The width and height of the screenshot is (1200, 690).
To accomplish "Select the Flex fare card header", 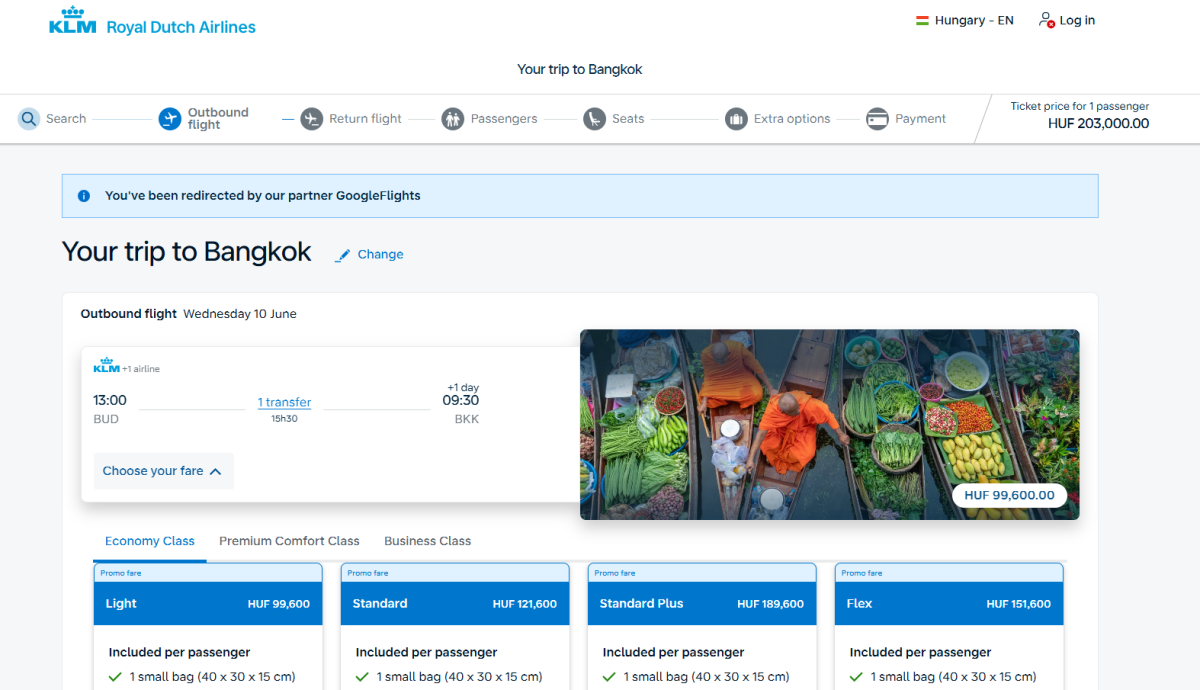I will [949, 604].
